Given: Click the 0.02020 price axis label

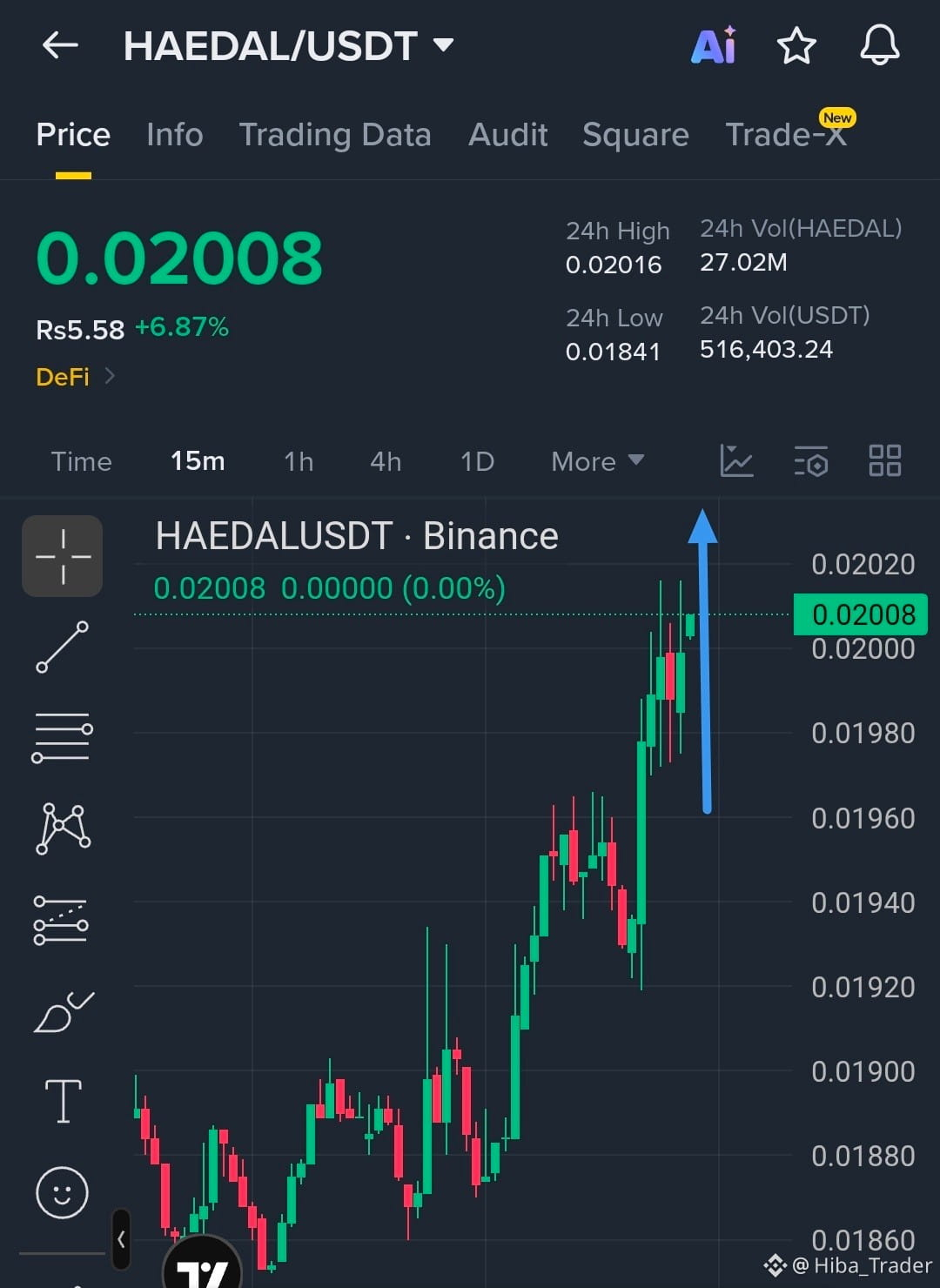Looking at the screenshot, I should click(x=863, y=564).
